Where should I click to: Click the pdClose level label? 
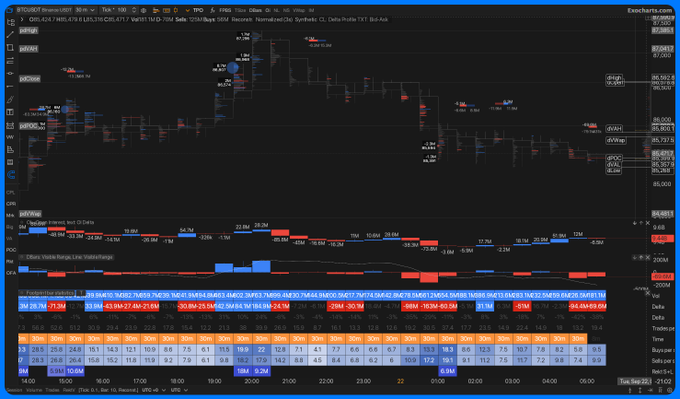[x=29, y=79]
